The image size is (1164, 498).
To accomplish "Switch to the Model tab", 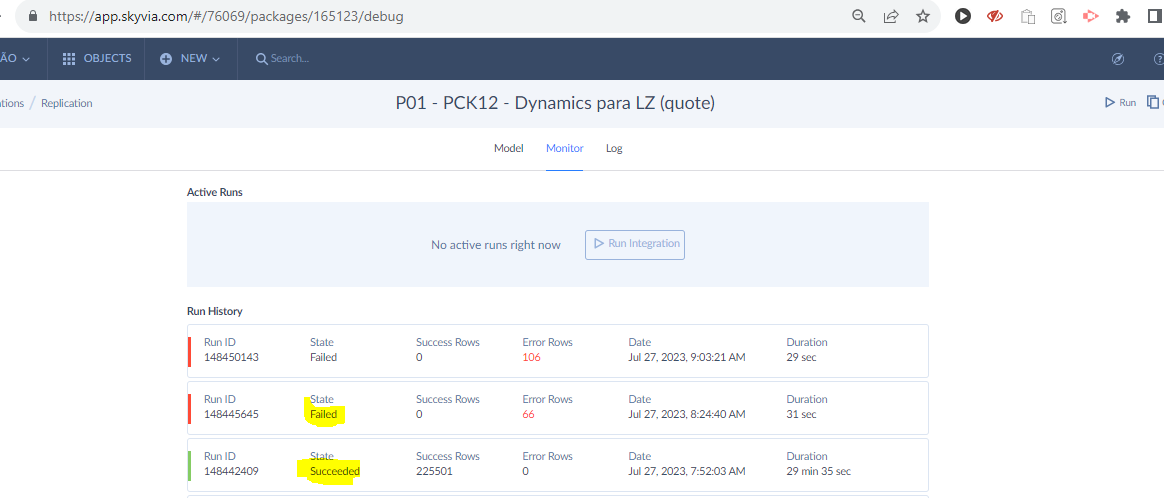I will point(509,148).
